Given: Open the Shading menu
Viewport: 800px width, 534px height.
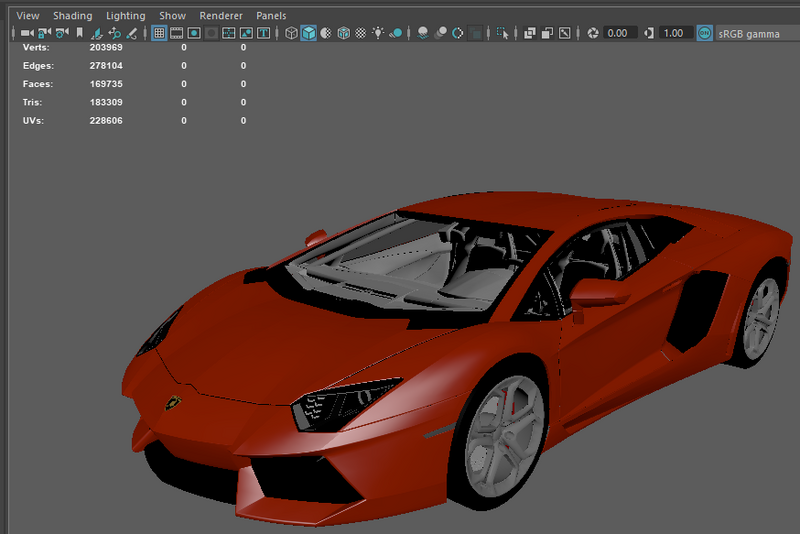Looking at the screenshot, I should [72, 16].
